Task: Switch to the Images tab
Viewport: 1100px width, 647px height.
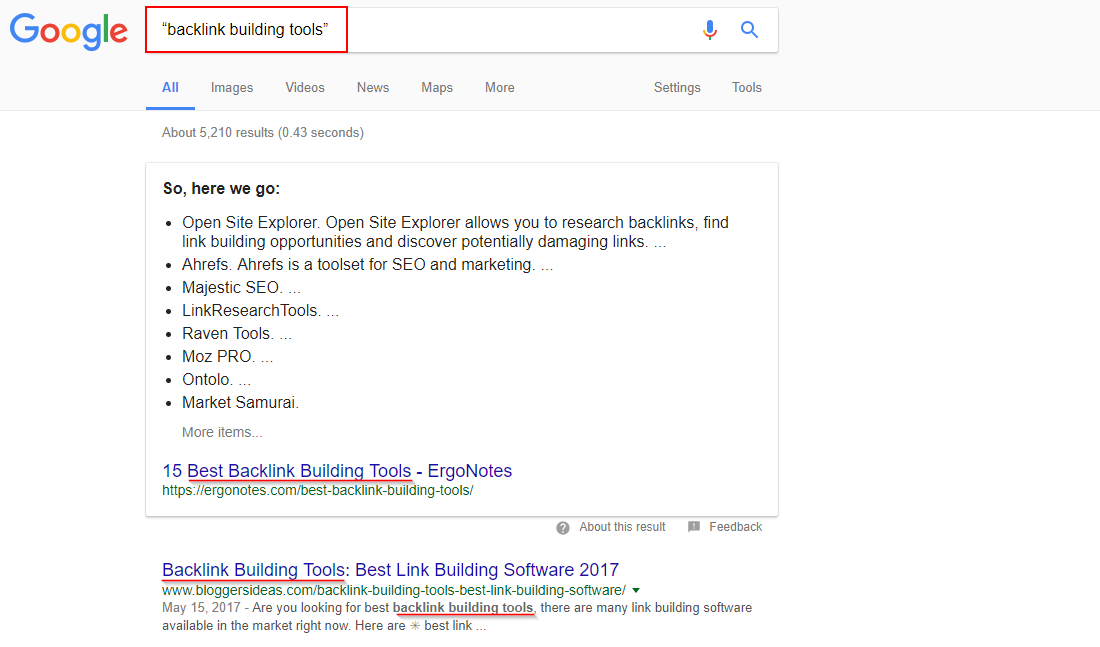Action: pos(232,88)
